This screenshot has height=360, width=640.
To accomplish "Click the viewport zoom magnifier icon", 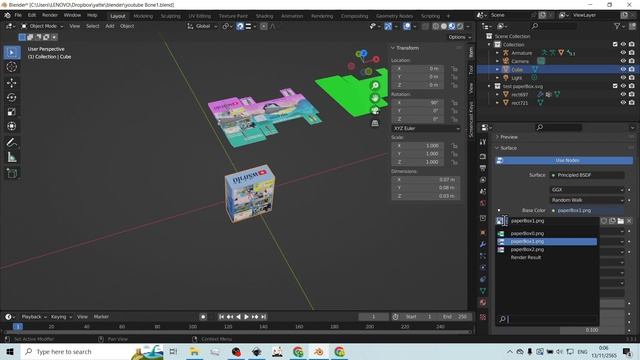I will (x=375, y=86).
